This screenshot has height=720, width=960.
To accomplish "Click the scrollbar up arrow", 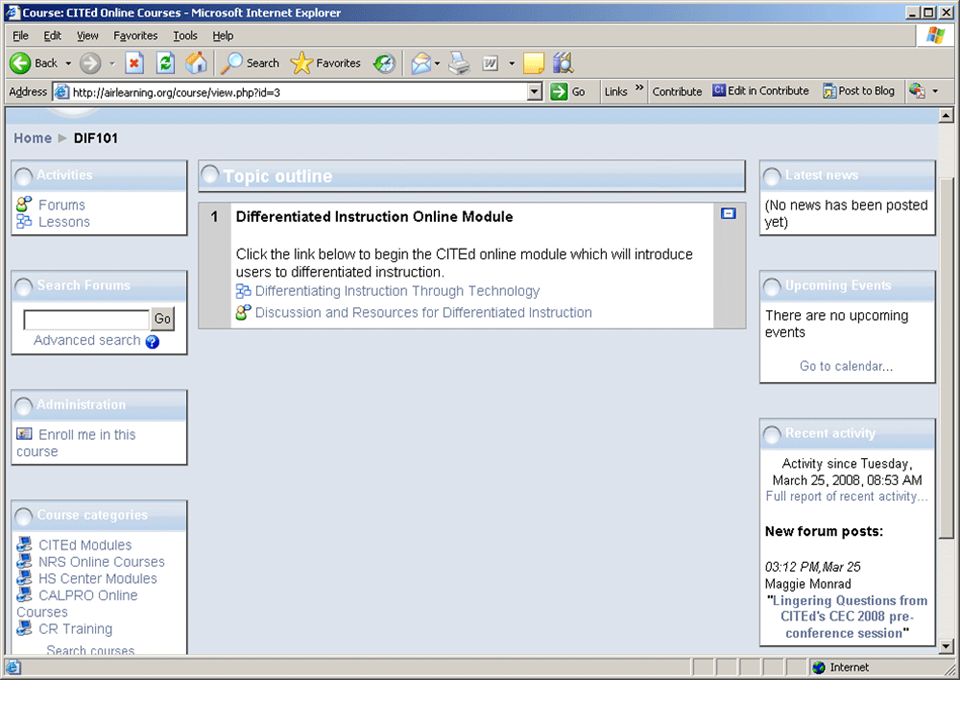I will [946, 114].
